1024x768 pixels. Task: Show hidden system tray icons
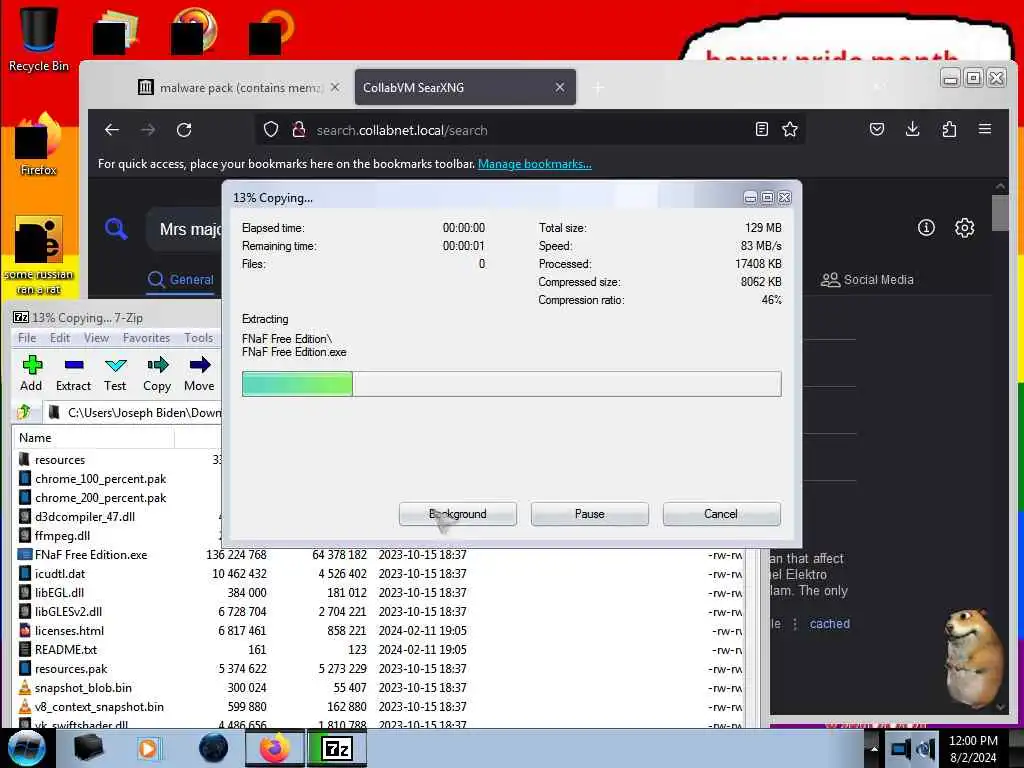tap(874, 748)
